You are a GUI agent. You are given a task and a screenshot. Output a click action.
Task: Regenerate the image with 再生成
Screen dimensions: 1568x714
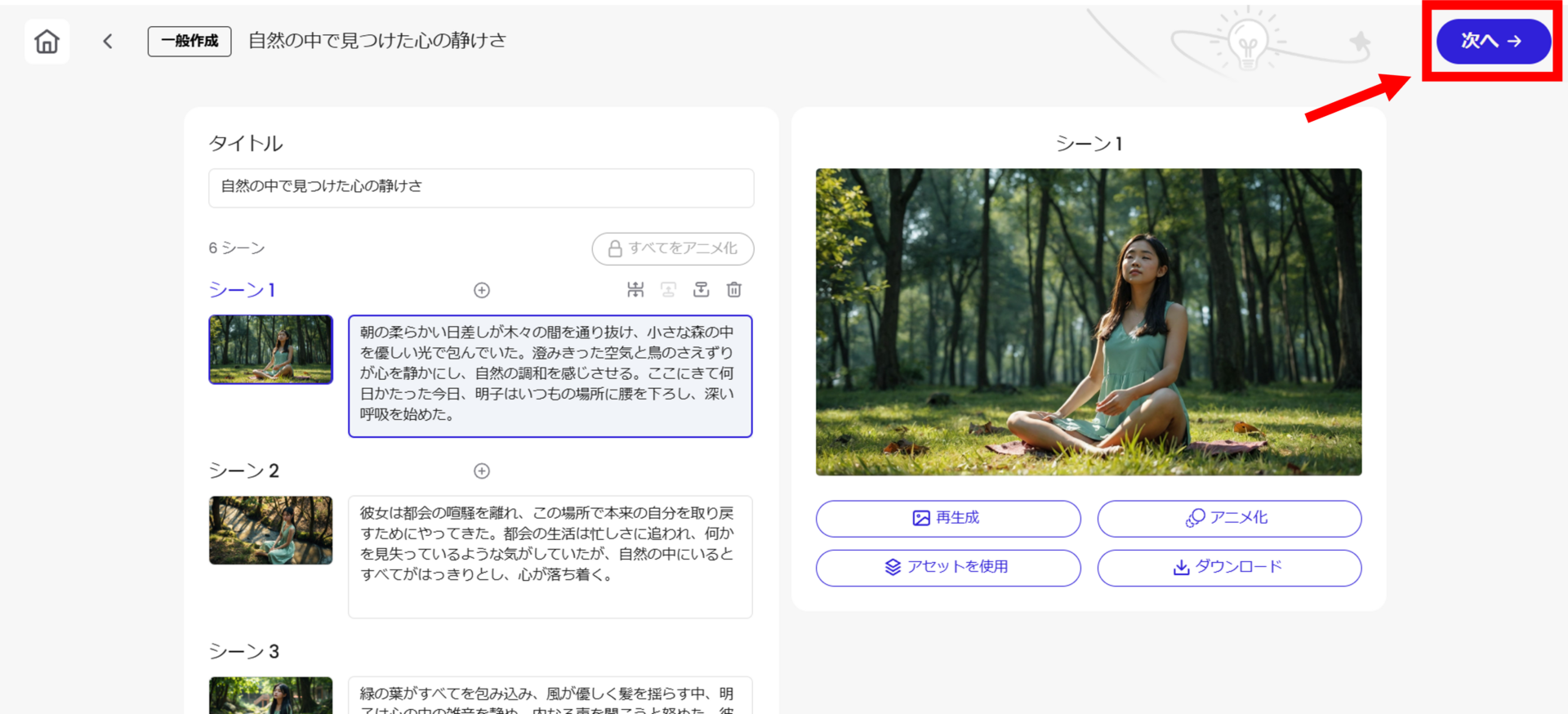(947, 518)
